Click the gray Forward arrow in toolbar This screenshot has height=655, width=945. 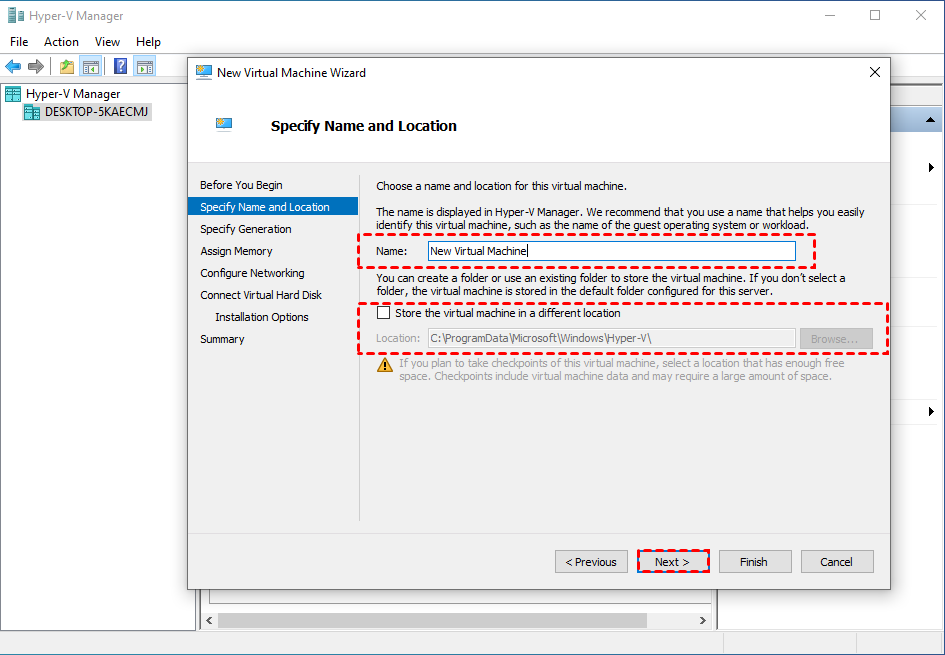(x=36, y=66)
